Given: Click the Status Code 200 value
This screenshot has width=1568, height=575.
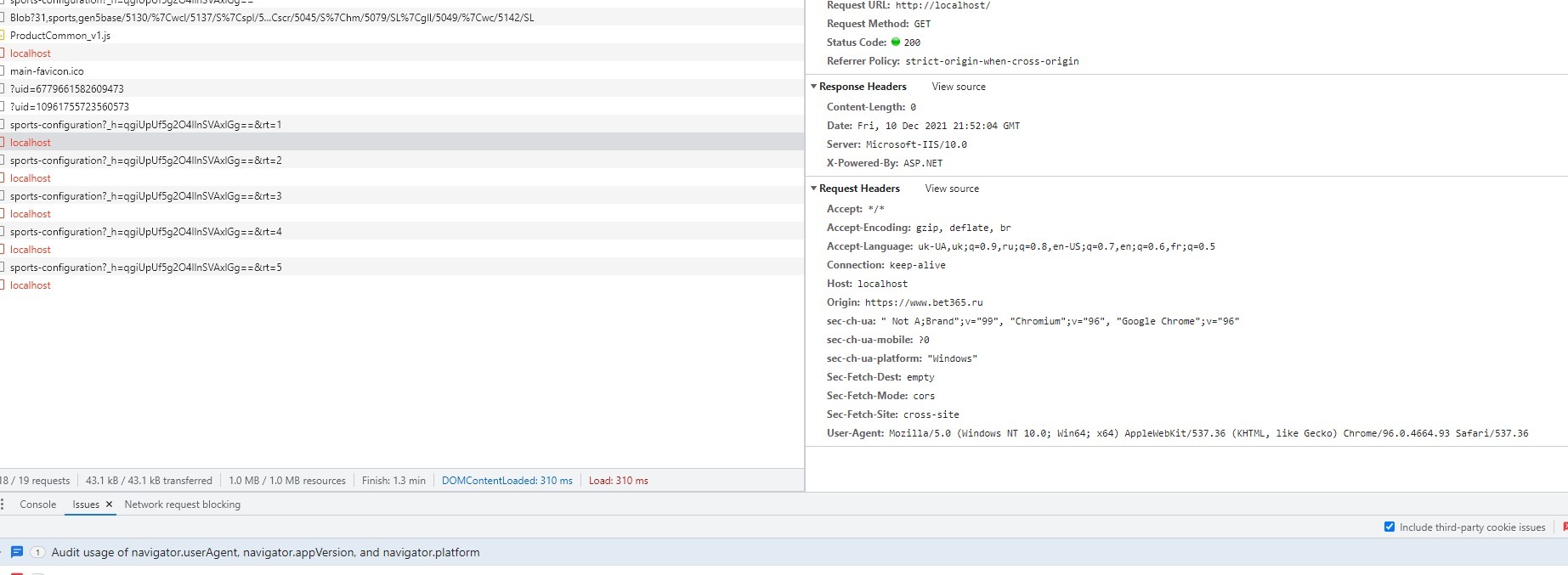Looking at the screenshot, I should pos(912,42).
